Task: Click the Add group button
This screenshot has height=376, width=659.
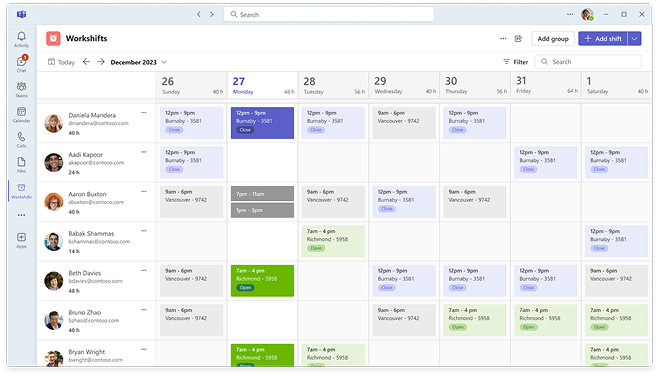Action: point(553,39)
